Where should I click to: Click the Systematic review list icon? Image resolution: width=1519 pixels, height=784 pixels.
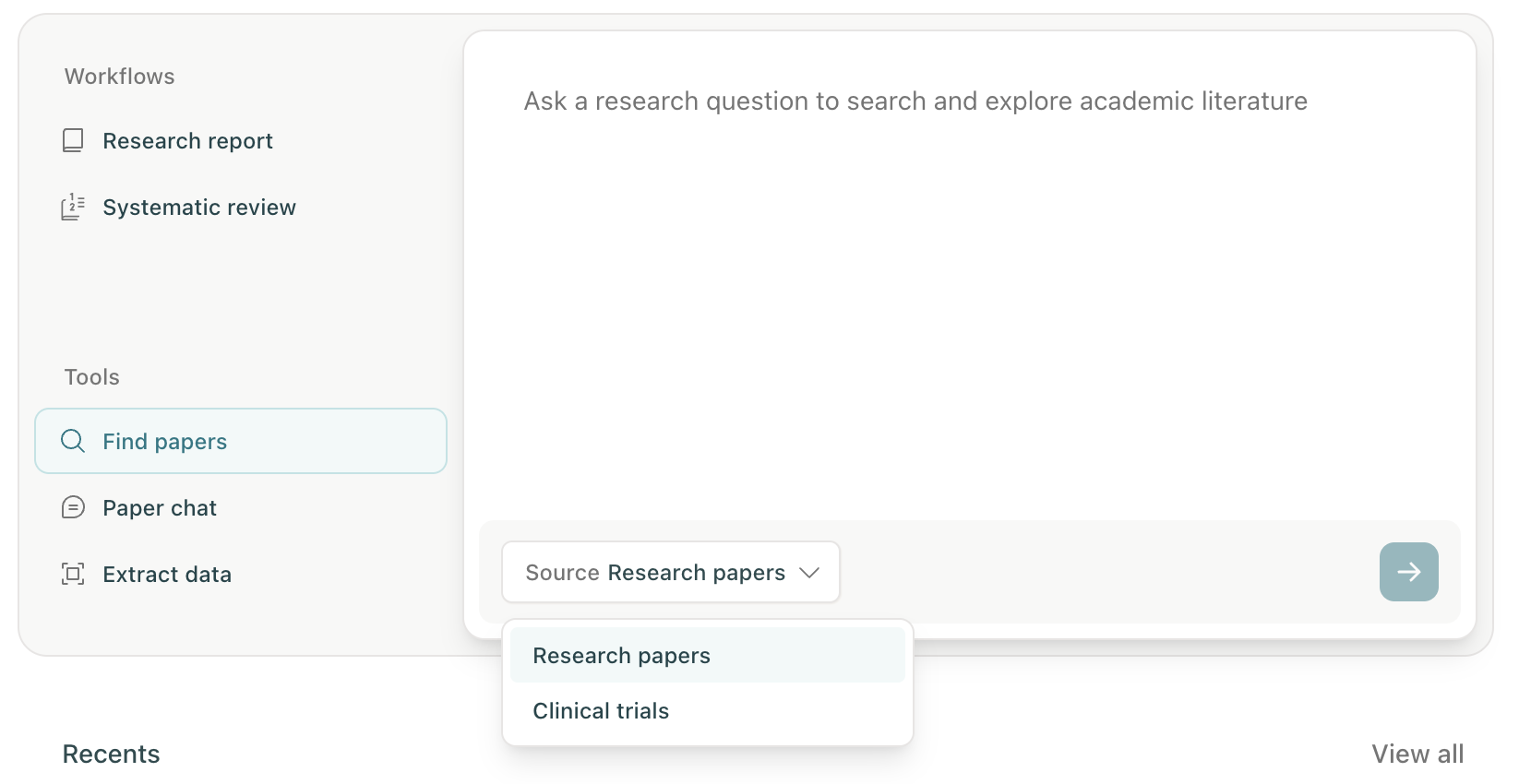tap(73, 207)
